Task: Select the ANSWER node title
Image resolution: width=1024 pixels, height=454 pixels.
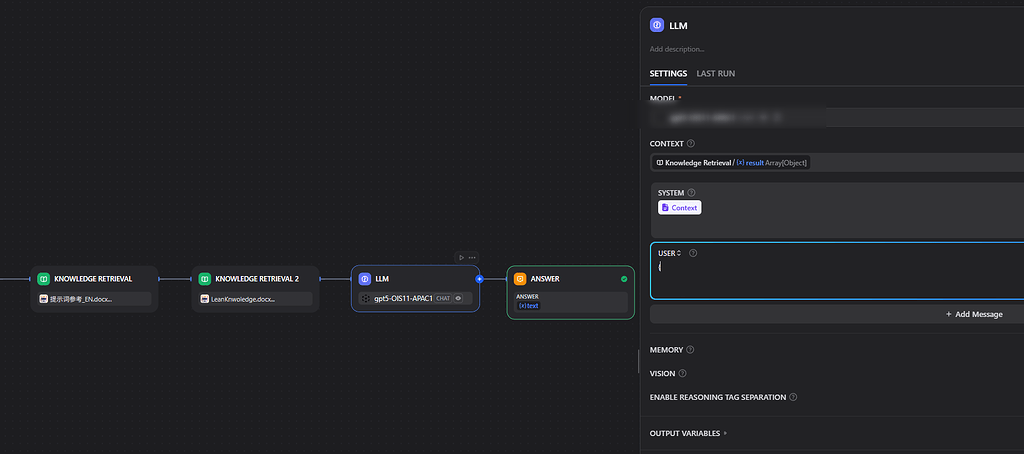Action: [545, 279]
